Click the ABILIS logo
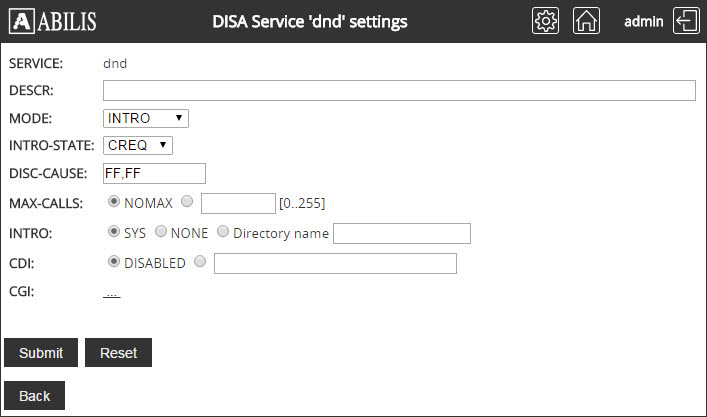This screenshot has width=707, height=417. pyautogui.click(x=53, y=21)
